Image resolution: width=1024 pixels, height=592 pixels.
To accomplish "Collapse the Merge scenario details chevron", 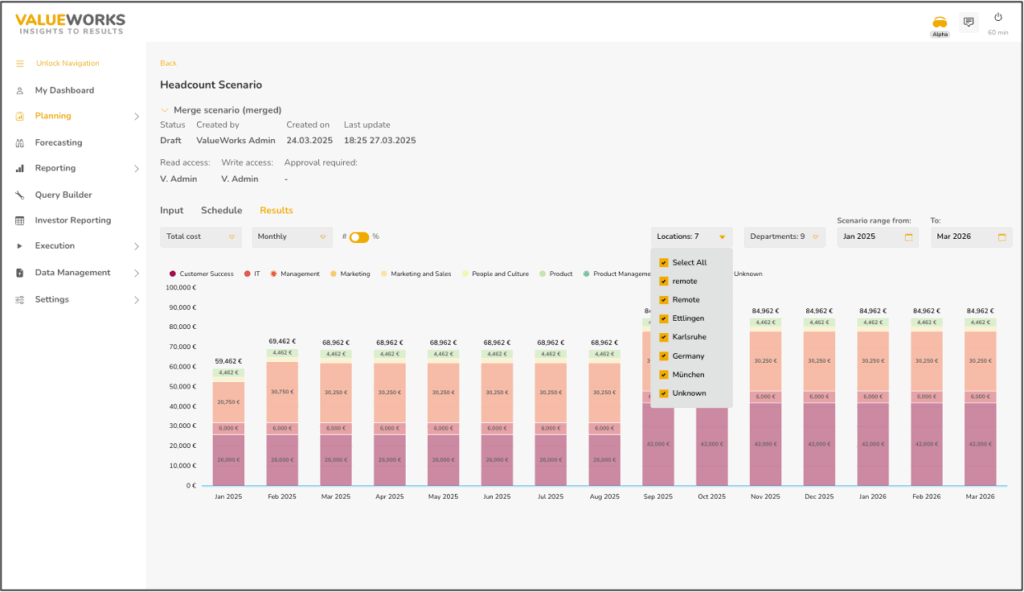I will [165, 110].
